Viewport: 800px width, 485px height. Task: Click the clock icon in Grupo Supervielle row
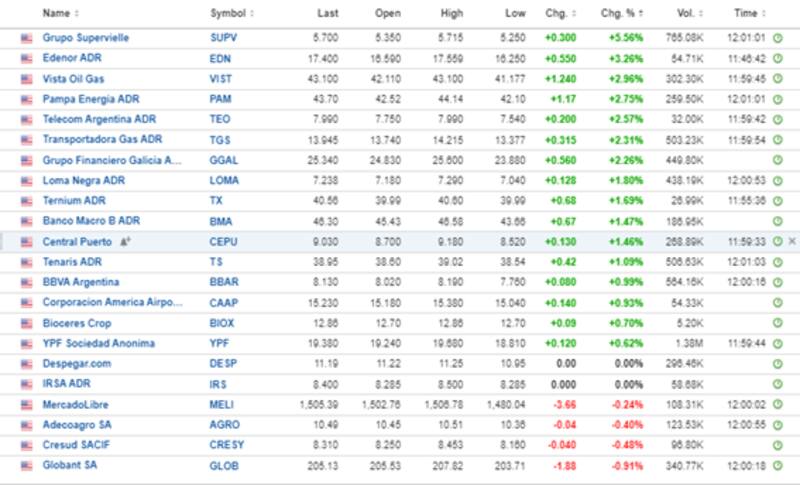point(777,38)
